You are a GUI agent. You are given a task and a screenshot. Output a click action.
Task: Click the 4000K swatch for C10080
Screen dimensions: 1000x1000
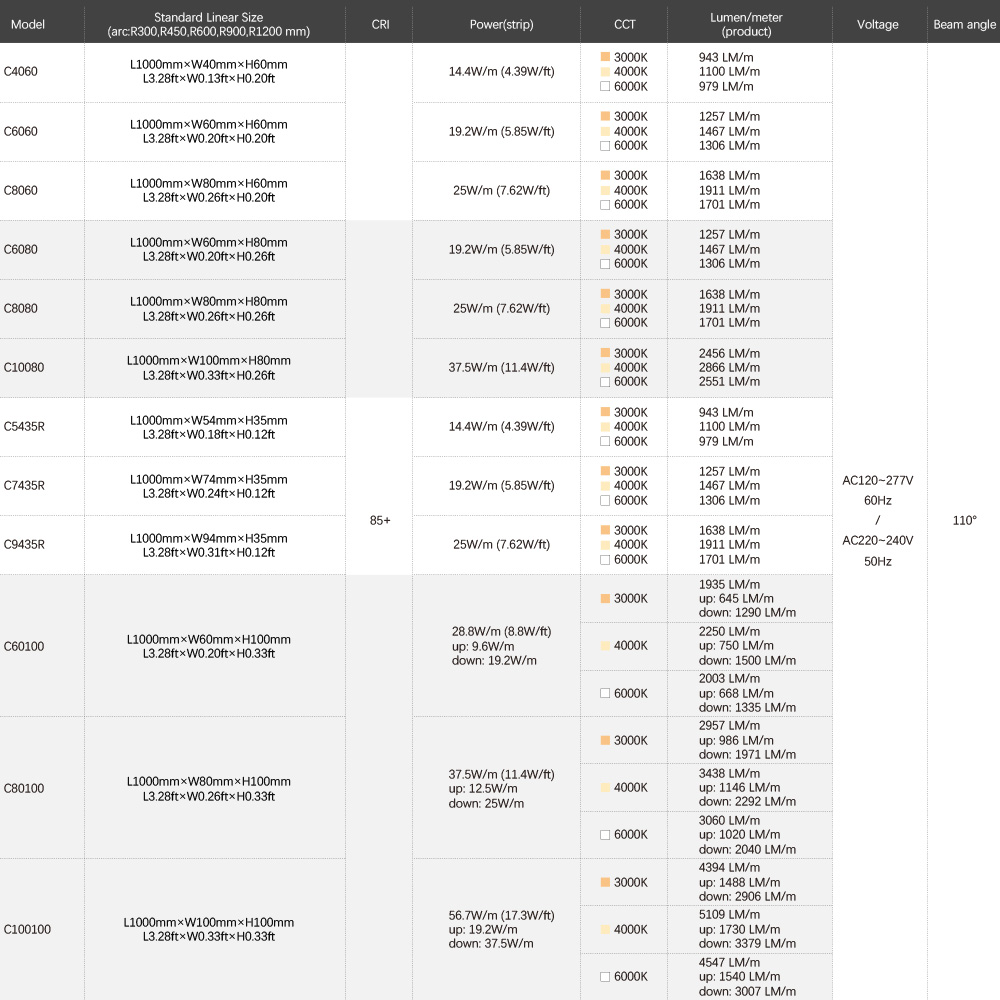pos(605,368)
